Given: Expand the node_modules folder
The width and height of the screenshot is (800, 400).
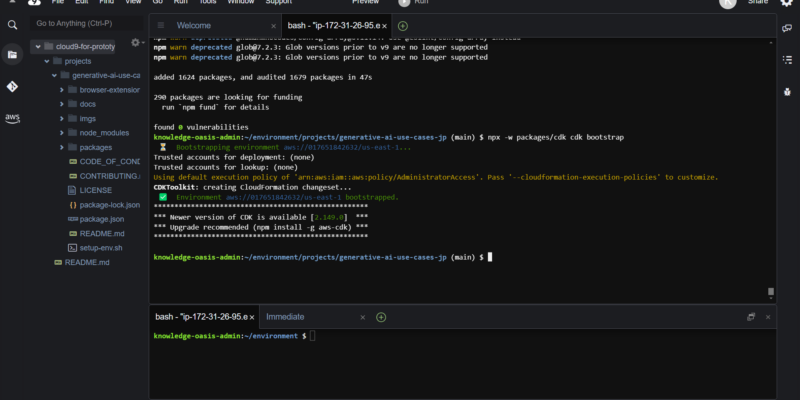Looking at the screenshot, I should [63, 132].
